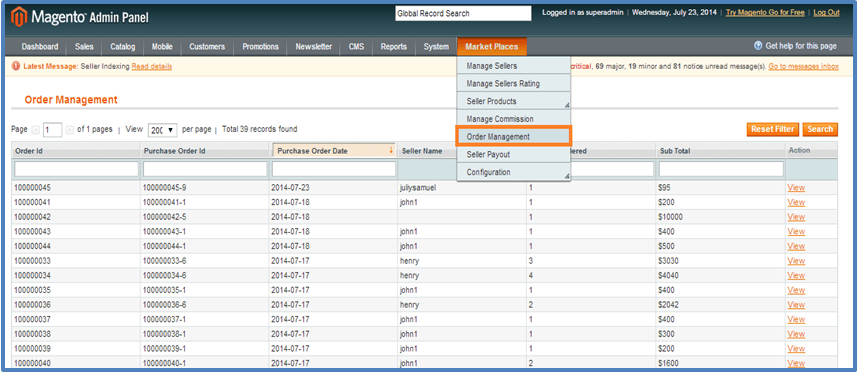Screen dimensions: 857x372
Task: View order 100000043
Action: (796, 232)
